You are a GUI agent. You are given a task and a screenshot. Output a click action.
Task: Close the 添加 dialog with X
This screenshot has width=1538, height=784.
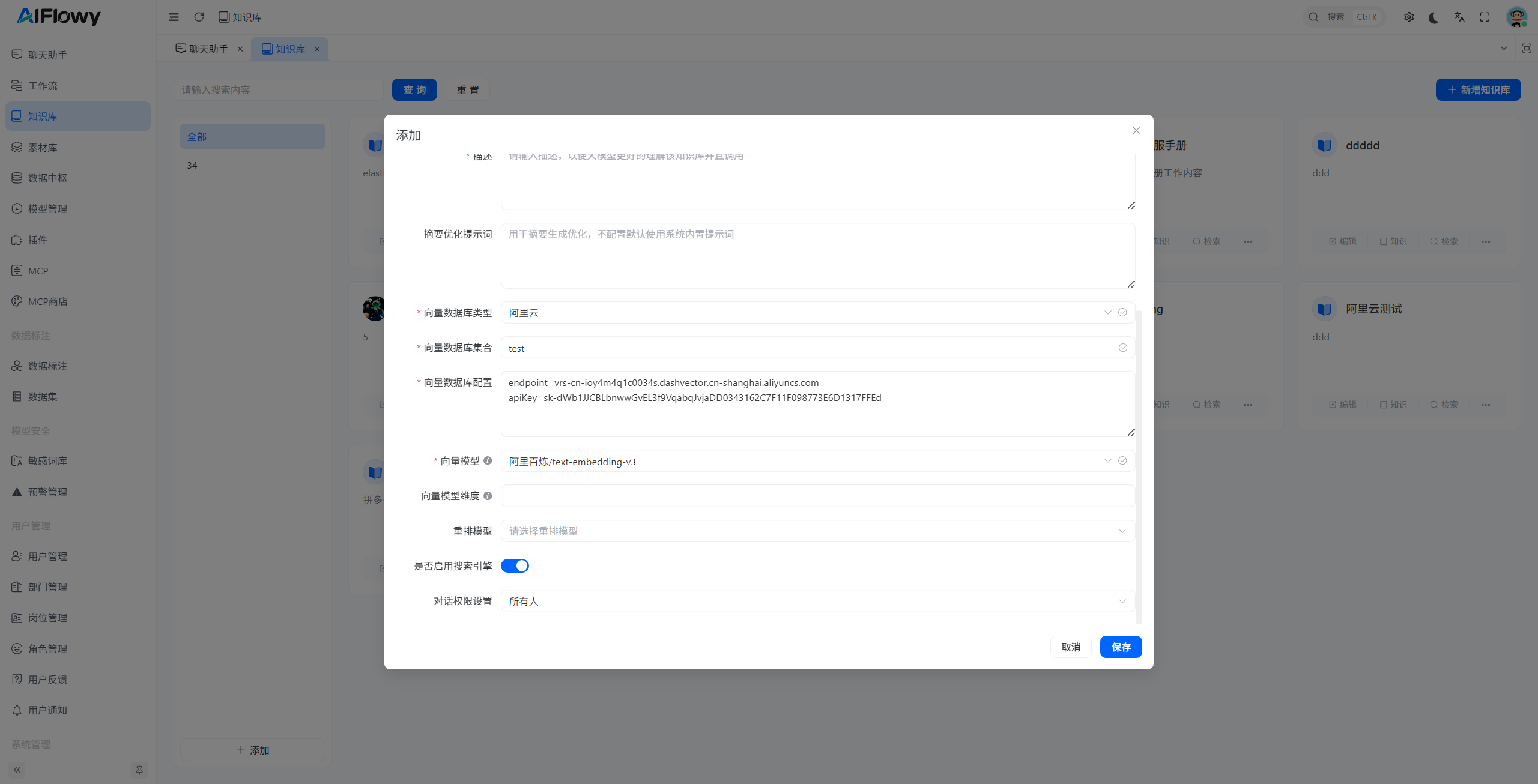tap(1136, 131)
